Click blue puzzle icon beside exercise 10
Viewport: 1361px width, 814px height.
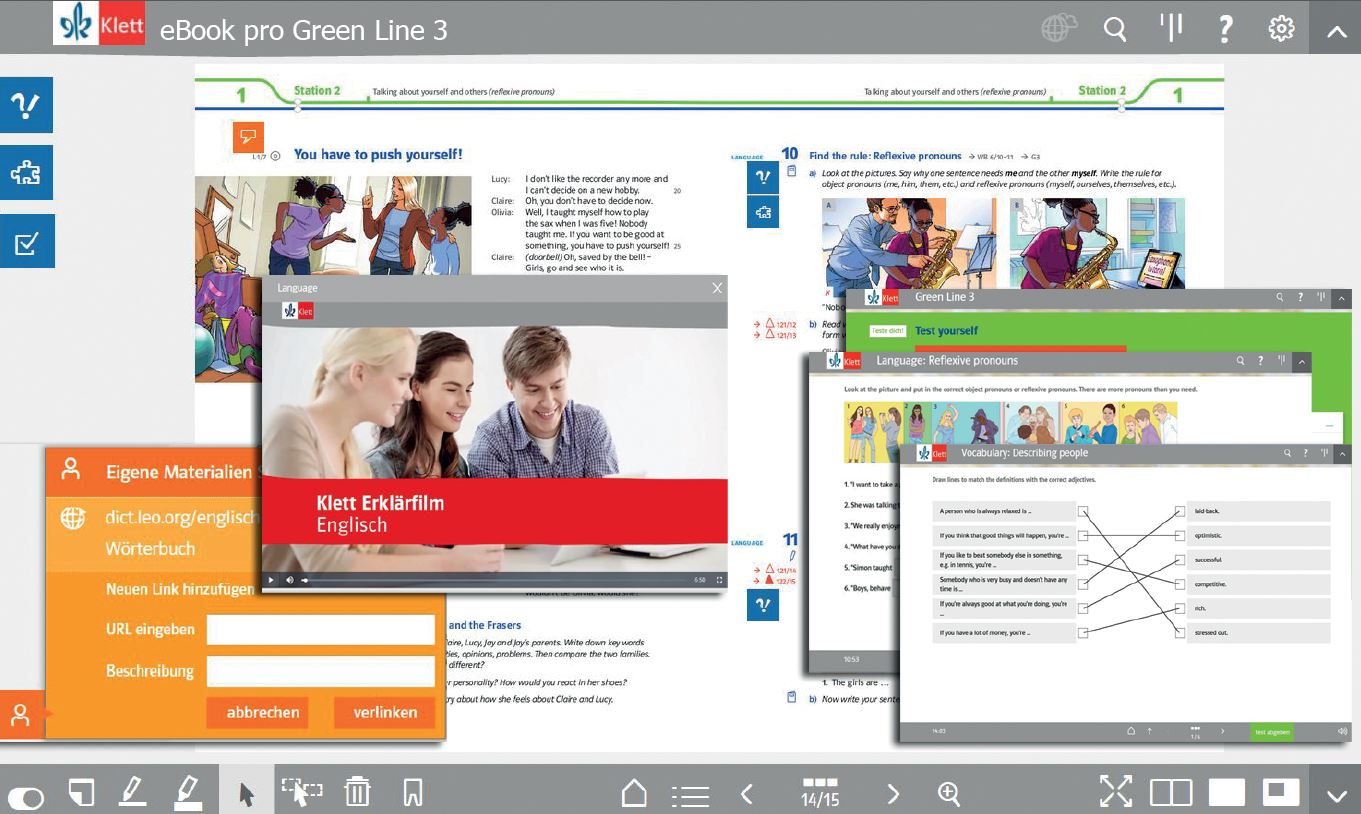[763, 212]
